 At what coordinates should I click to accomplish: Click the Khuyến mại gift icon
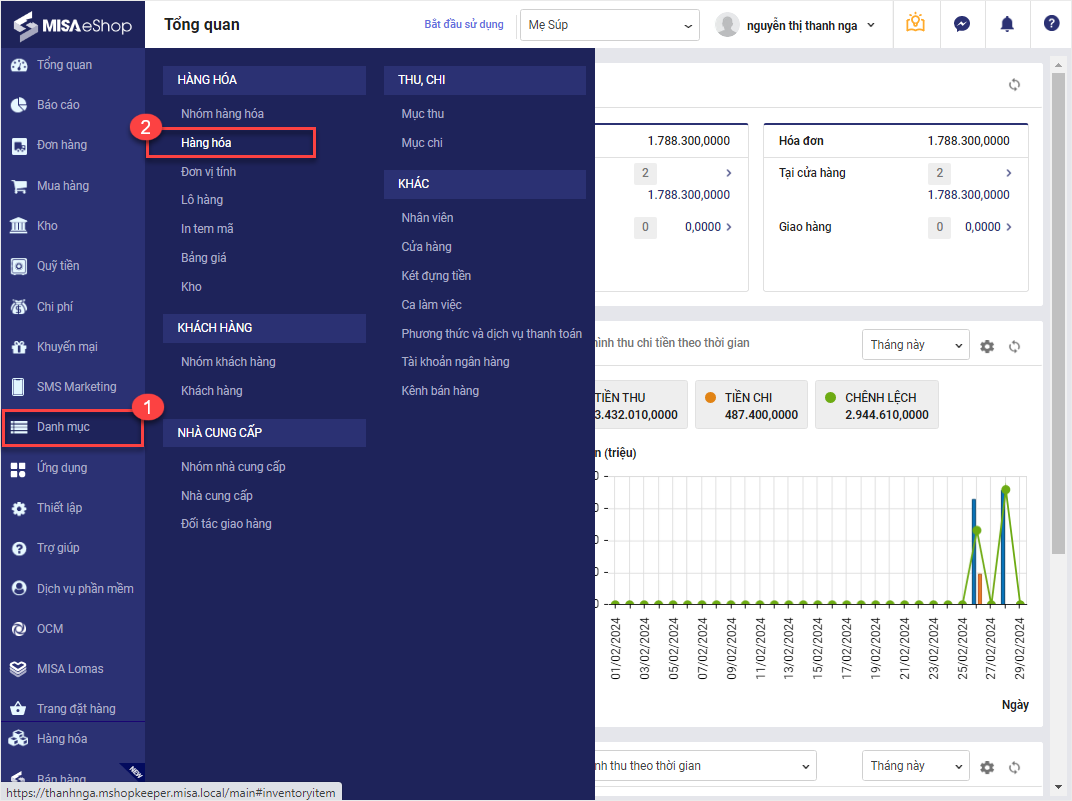[19, 347]
